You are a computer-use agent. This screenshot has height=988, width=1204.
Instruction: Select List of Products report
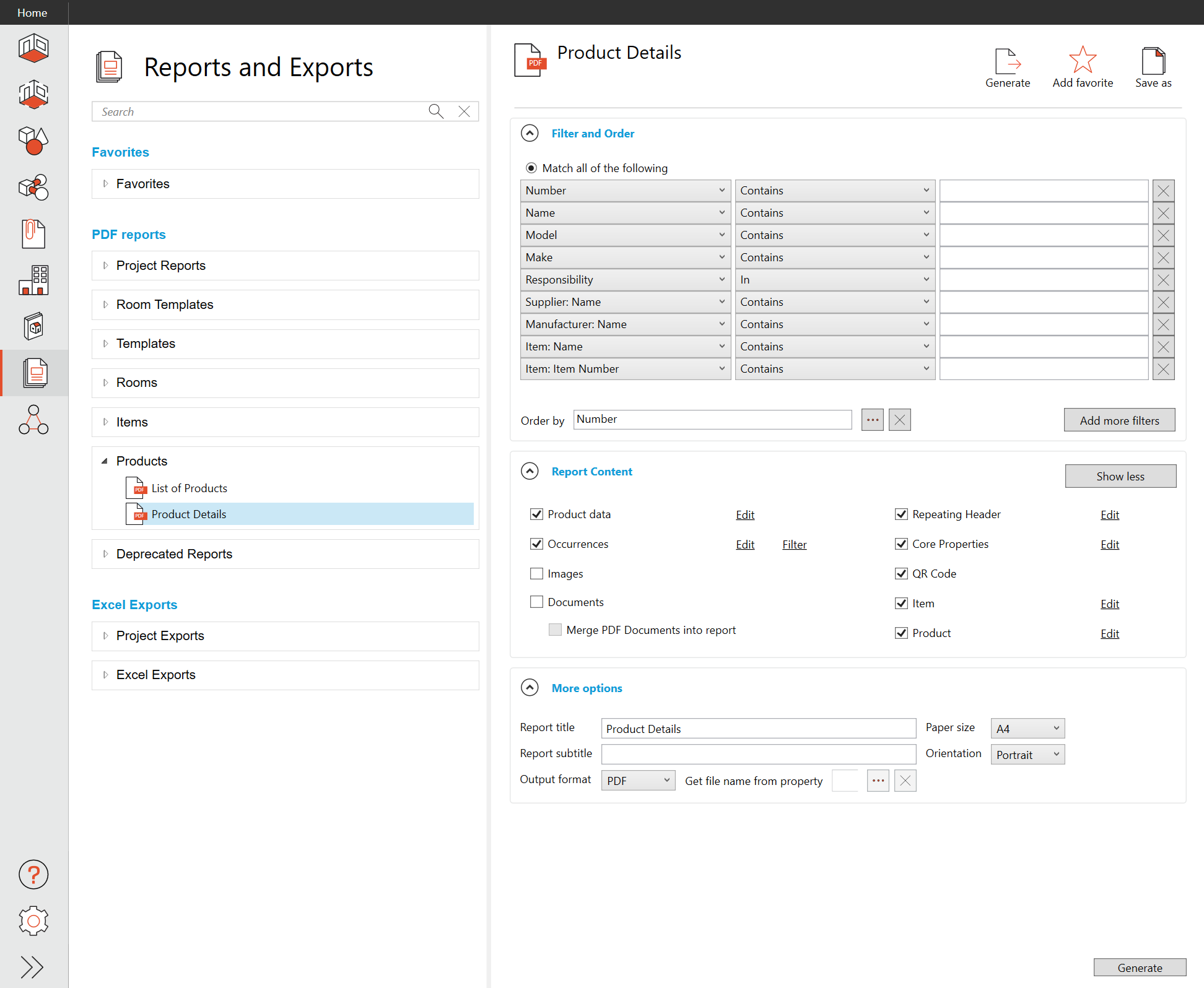(x=189, y=488)
